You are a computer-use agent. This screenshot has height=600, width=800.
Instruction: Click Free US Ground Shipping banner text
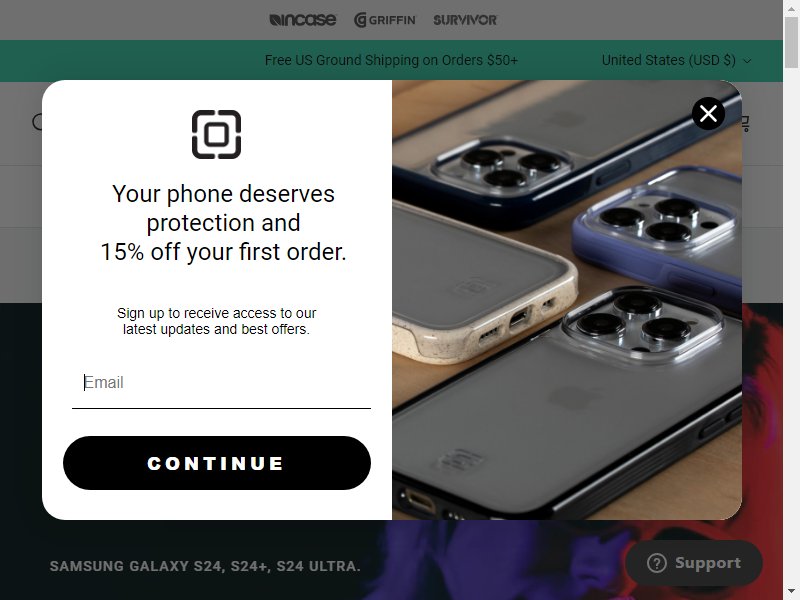[391, 60]
